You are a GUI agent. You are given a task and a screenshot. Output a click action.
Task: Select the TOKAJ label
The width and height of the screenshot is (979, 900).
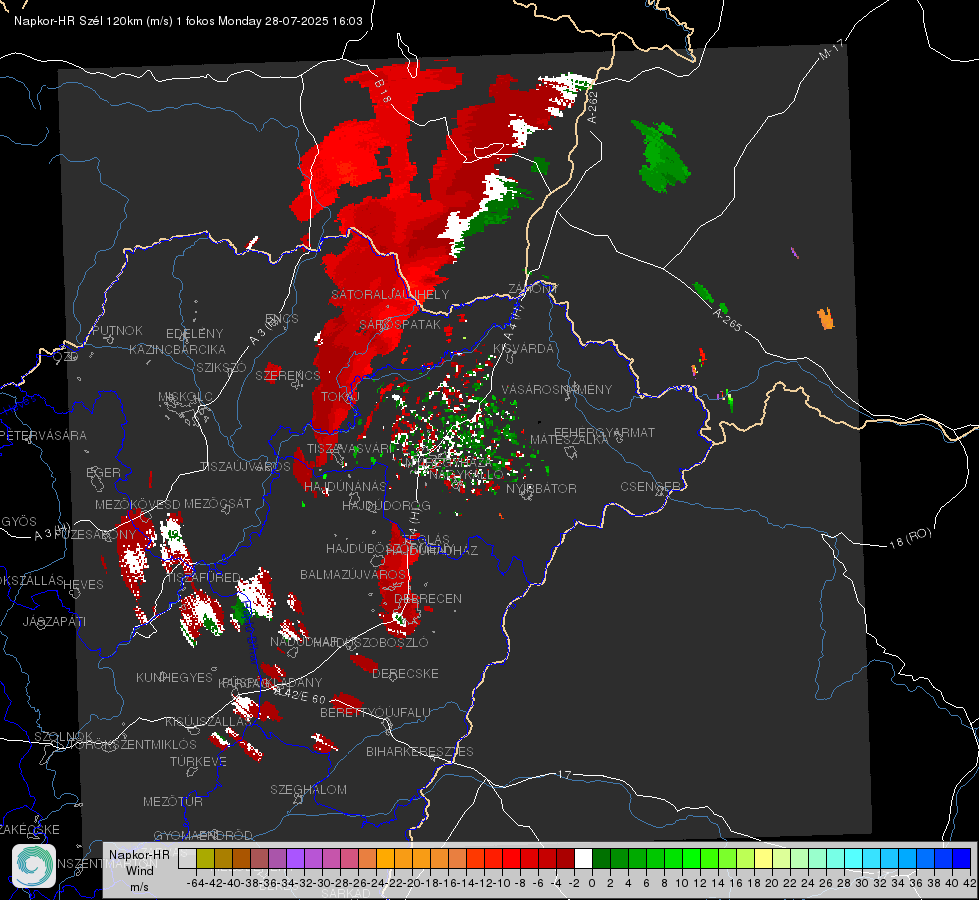pos(340,397)
